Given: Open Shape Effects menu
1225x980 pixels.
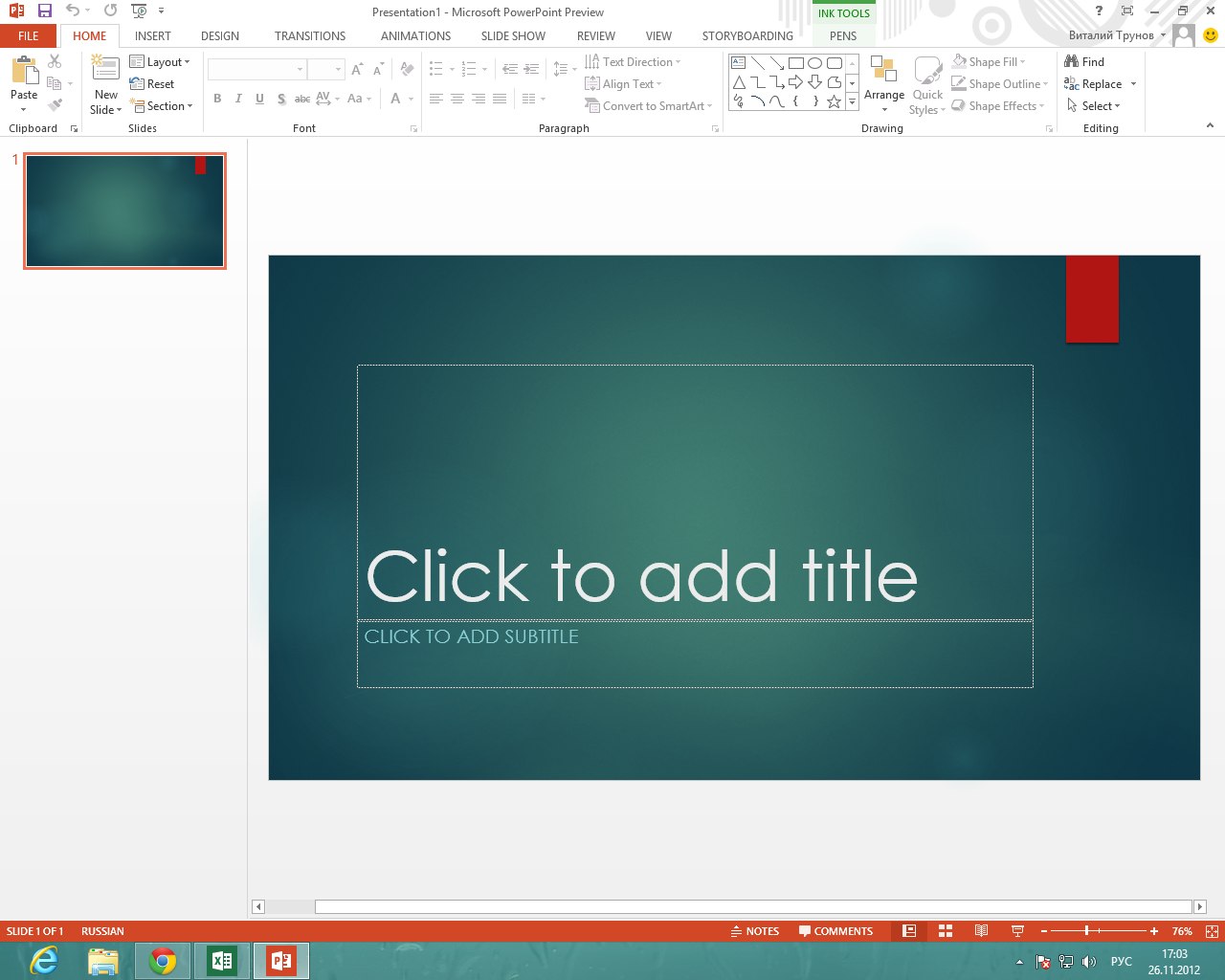Looking at the screenshot, I should point(998,106).
